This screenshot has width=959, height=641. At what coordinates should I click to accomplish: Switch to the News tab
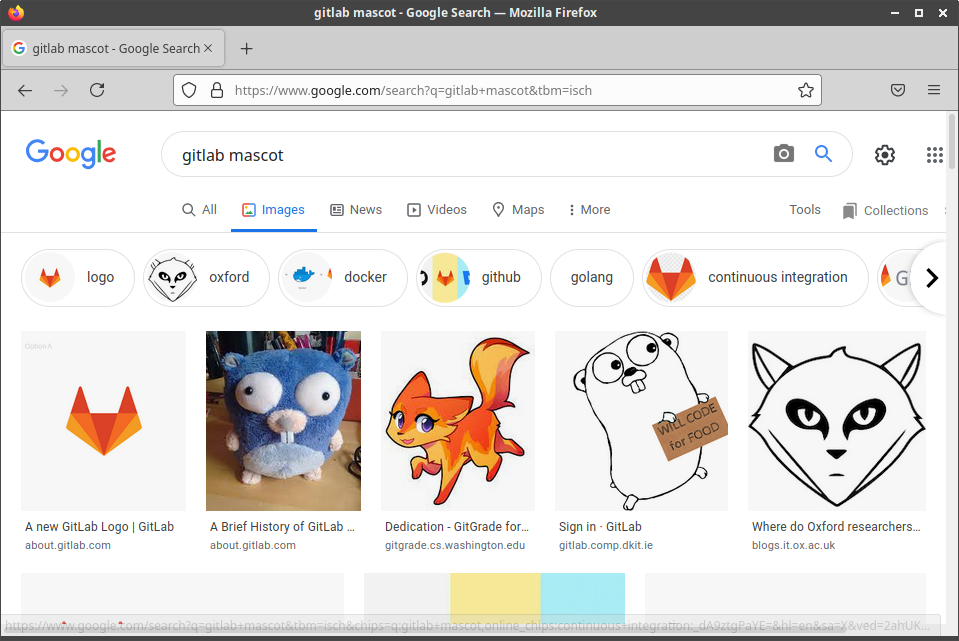(x=356, y=210)
